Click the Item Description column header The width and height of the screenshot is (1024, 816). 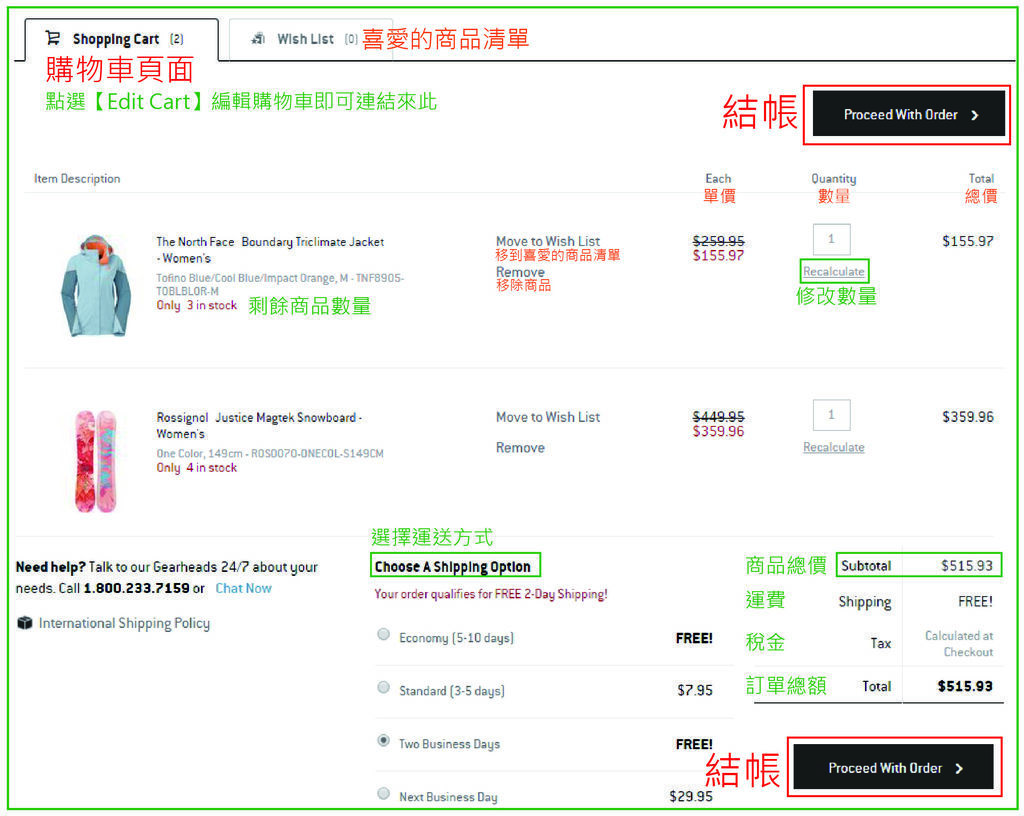pos(77,178)
